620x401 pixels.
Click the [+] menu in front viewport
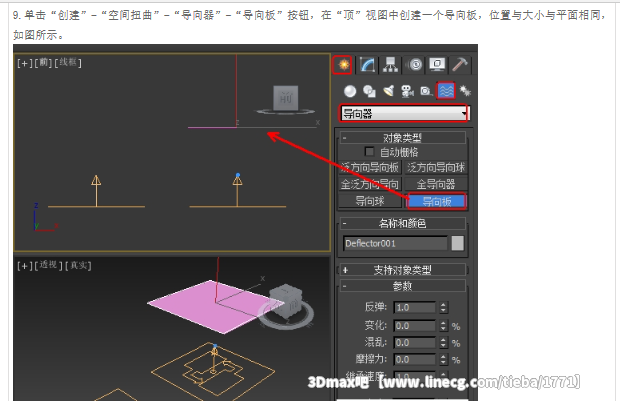pos(25,63)
